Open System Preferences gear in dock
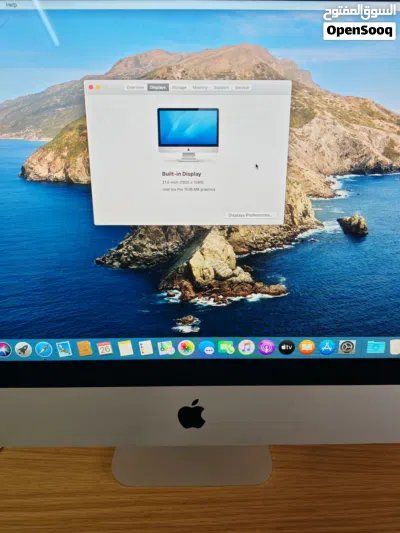Image resolution: width=400 pixels, height=533 pixels. pos(347,347)
